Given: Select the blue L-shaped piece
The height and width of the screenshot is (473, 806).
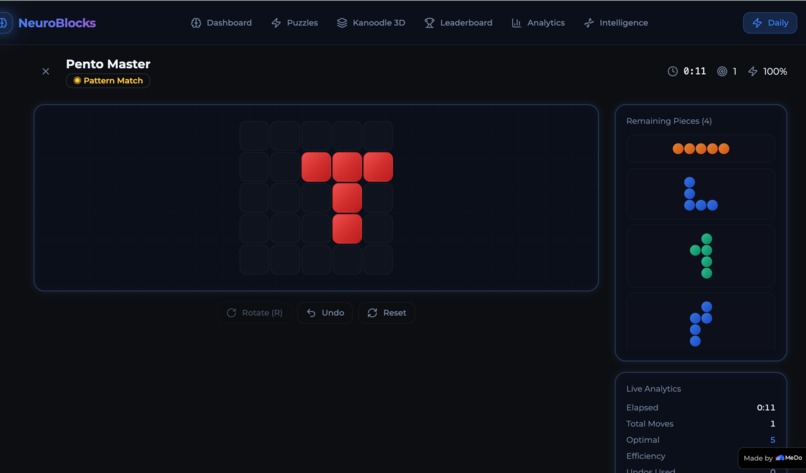Looking at the screenshot, I should pos(701,194).
